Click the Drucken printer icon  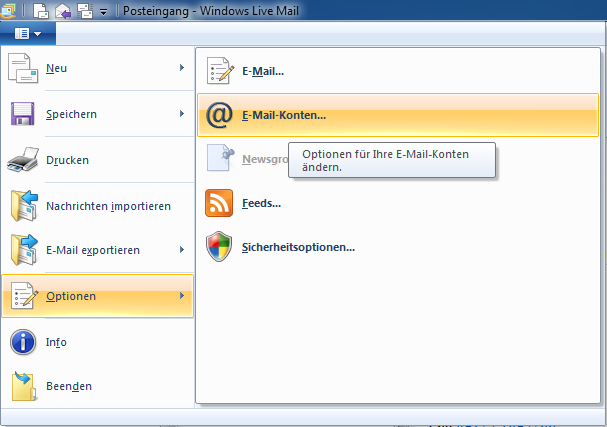tap(23, 159)
